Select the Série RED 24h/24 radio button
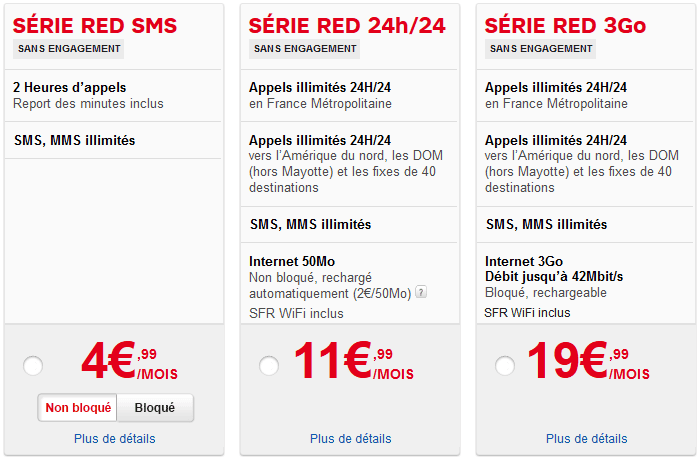 (269, 366)
